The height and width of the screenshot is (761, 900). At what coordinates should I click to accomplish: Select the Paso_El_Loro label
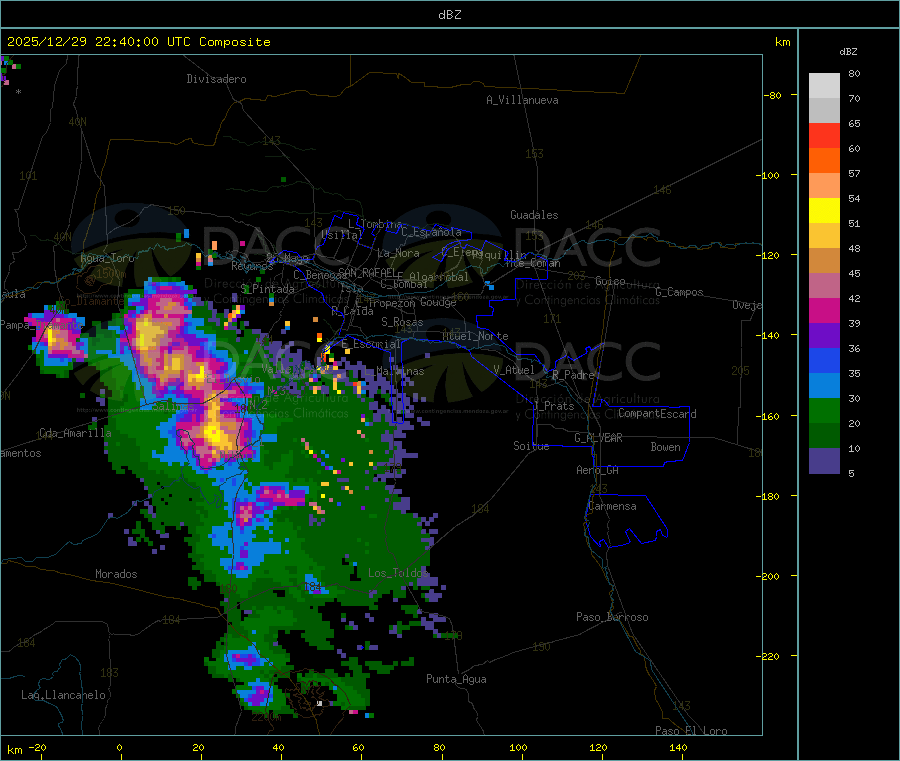click(x=691, y=731)
